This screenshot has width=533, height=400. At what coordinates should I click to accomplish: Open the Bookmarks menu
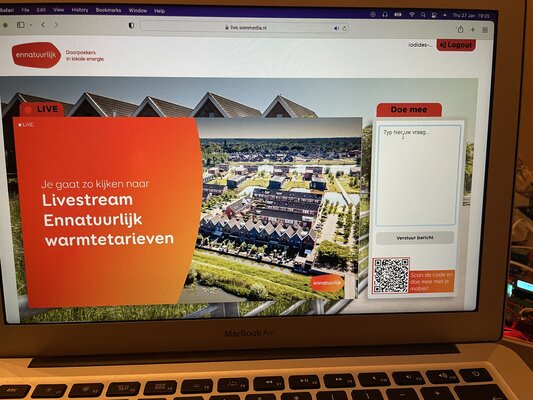pos(108,10)
